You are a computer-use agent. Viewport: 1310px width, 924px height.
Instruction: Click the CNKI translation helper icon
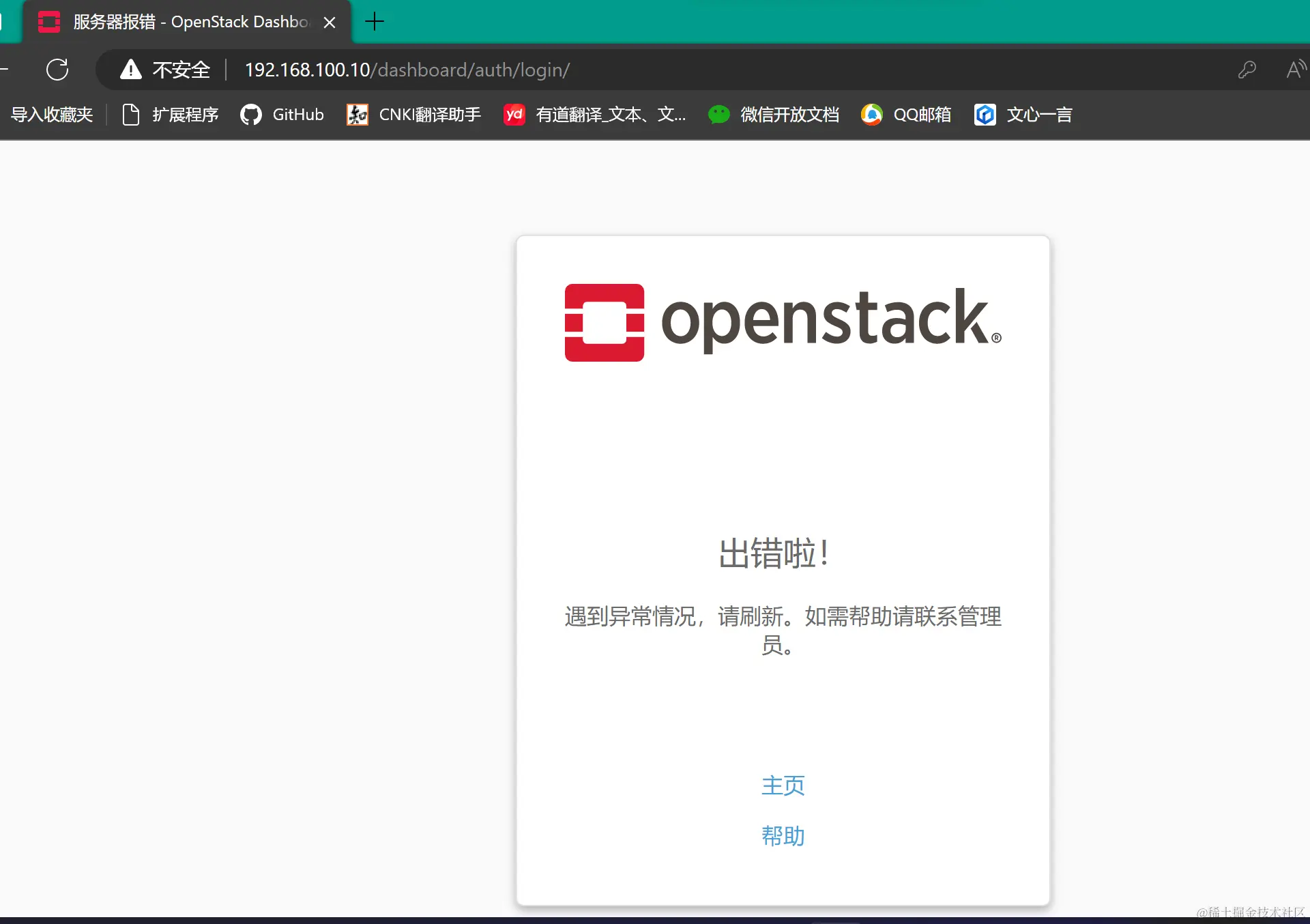tap(358, 115)
